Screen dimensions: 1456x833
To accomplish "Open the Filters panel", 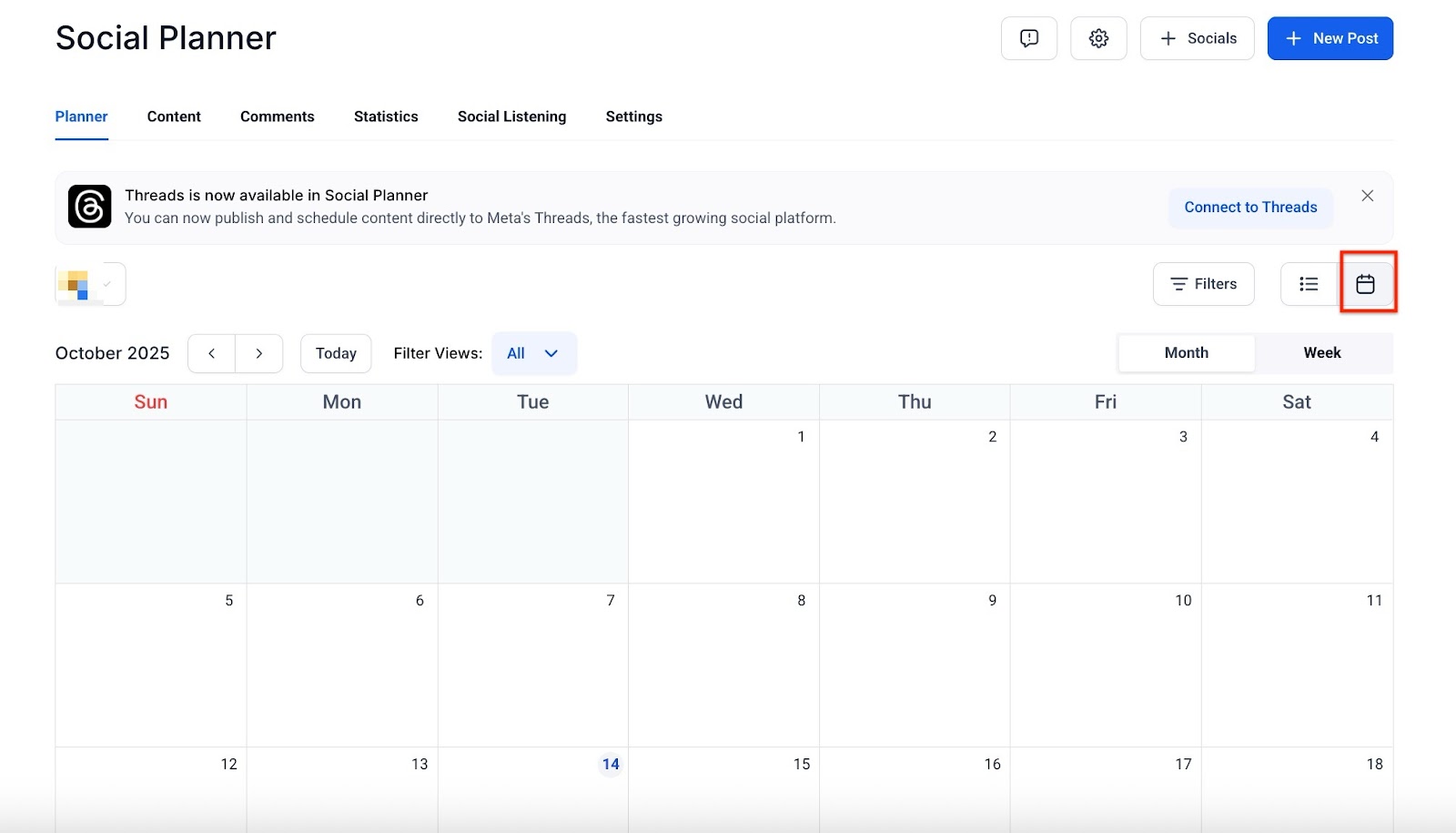I will (1203, 284).
